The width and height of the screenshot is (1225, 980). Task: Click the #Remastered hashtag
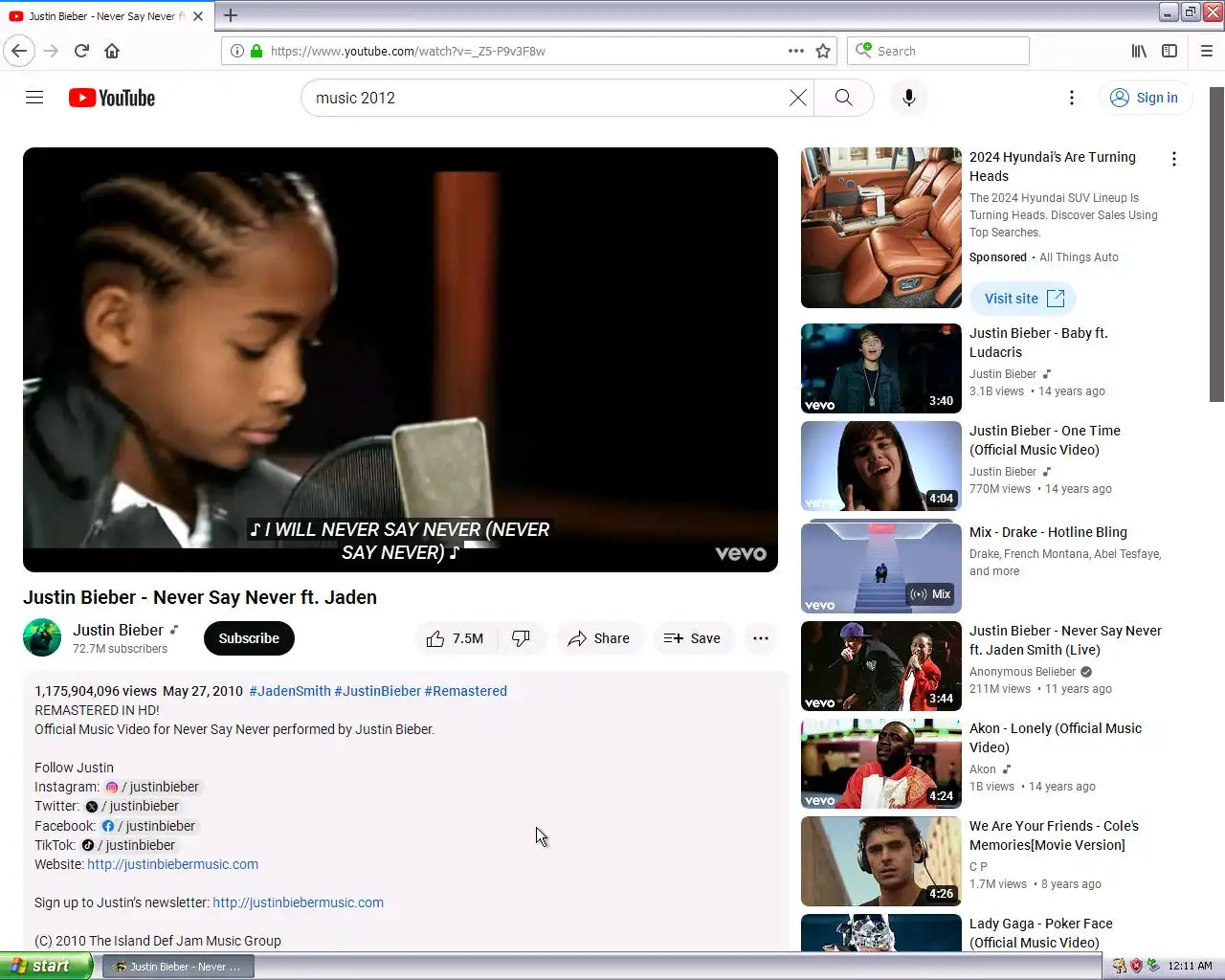466,691
